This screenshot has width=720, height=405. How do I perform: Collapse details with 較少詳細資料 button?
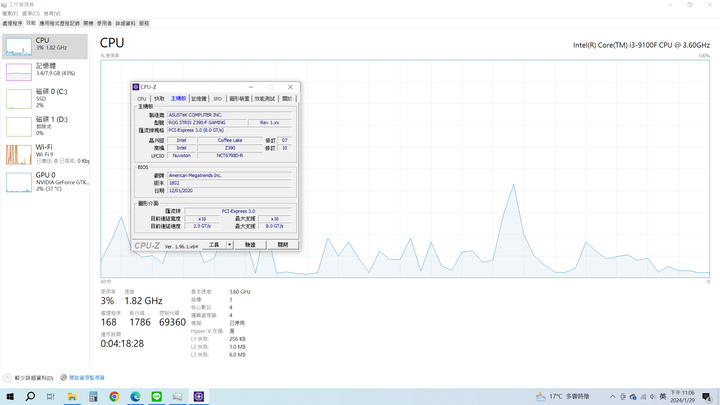28,378
